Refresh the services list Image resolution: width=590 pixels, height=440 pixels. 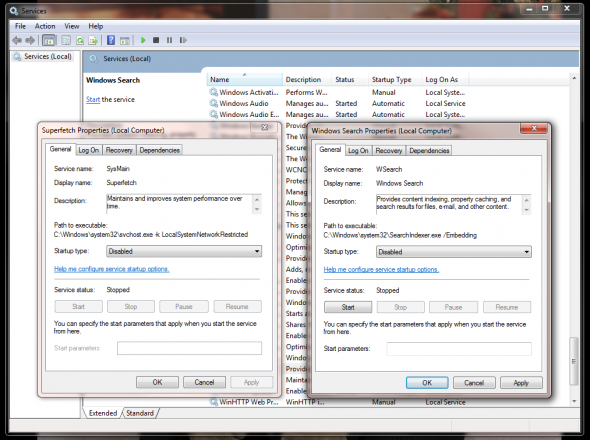point(80,40)
